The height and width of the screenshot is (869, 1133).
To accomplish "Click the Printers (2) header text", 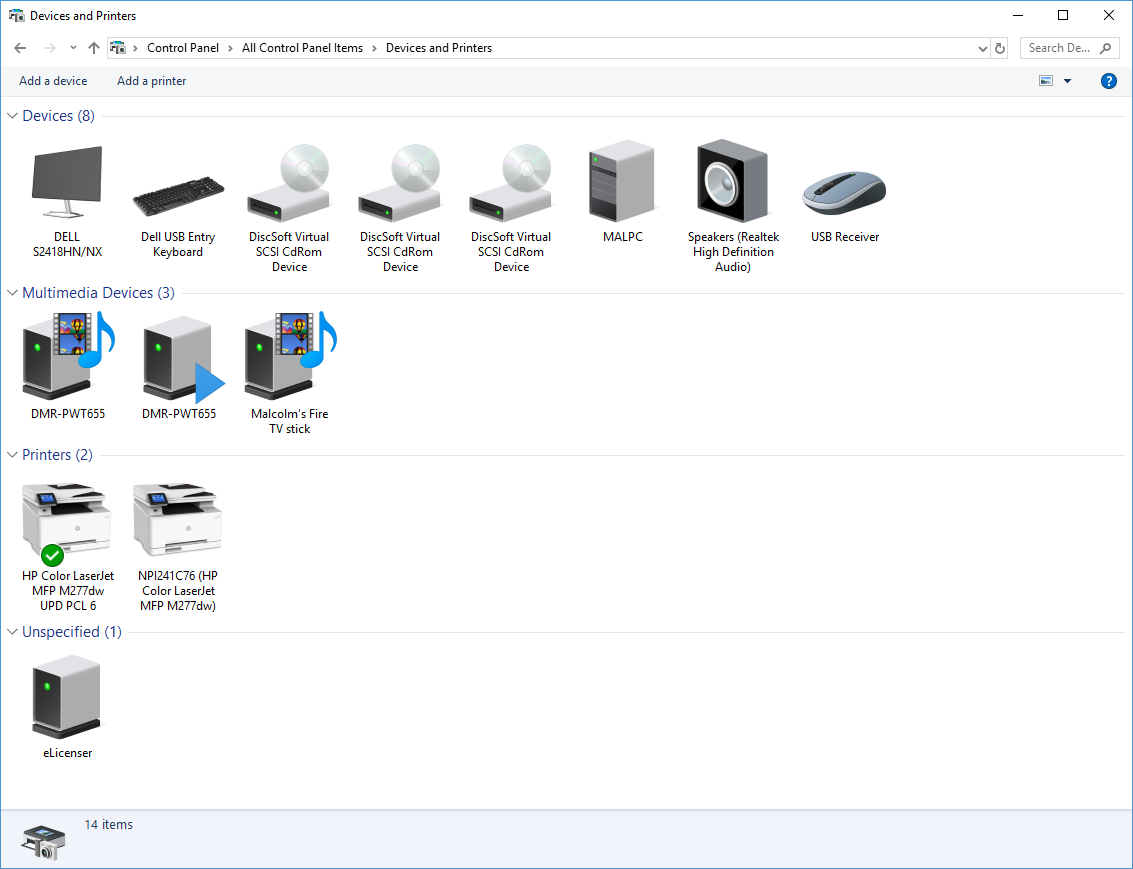I will [57, 454].
